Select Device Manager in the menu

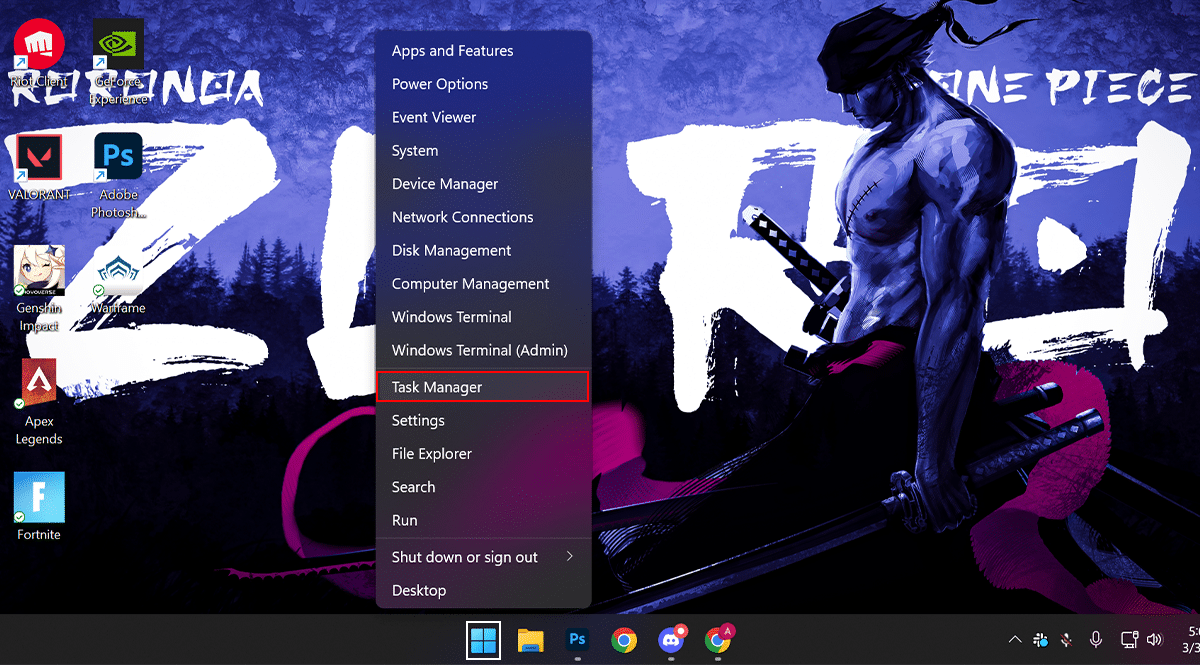coord(444,184)
